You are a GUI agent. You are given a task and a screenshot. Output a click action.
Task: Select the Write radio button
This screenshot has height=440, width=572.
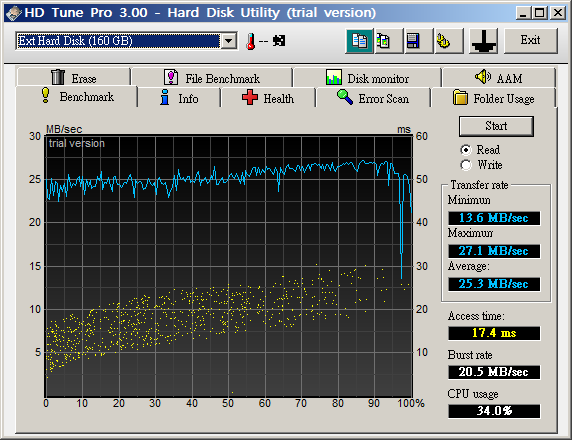[466, 165]
